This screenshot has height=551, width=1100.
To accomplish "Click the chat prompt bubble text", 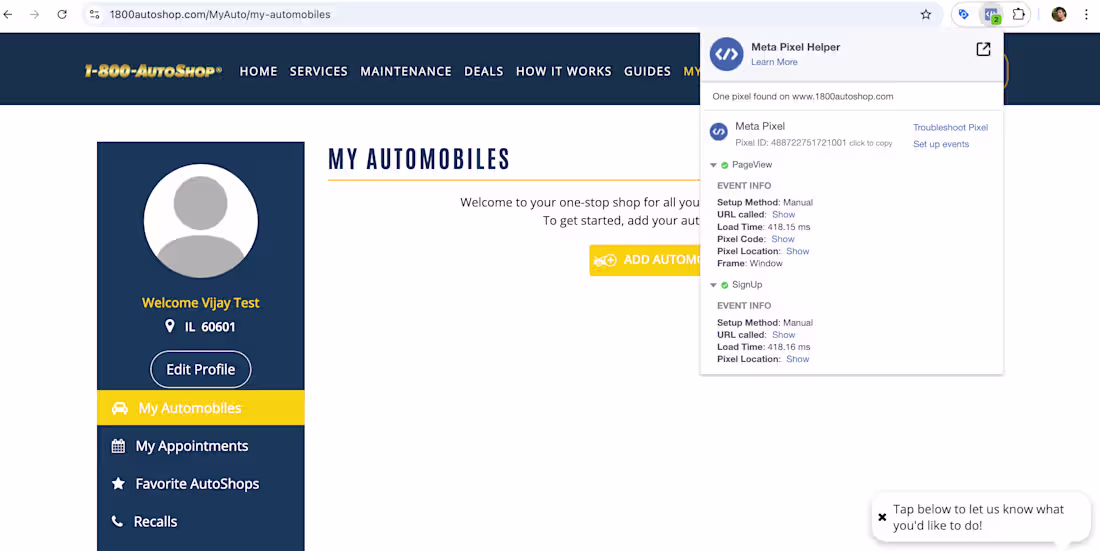I will (978, 517).
